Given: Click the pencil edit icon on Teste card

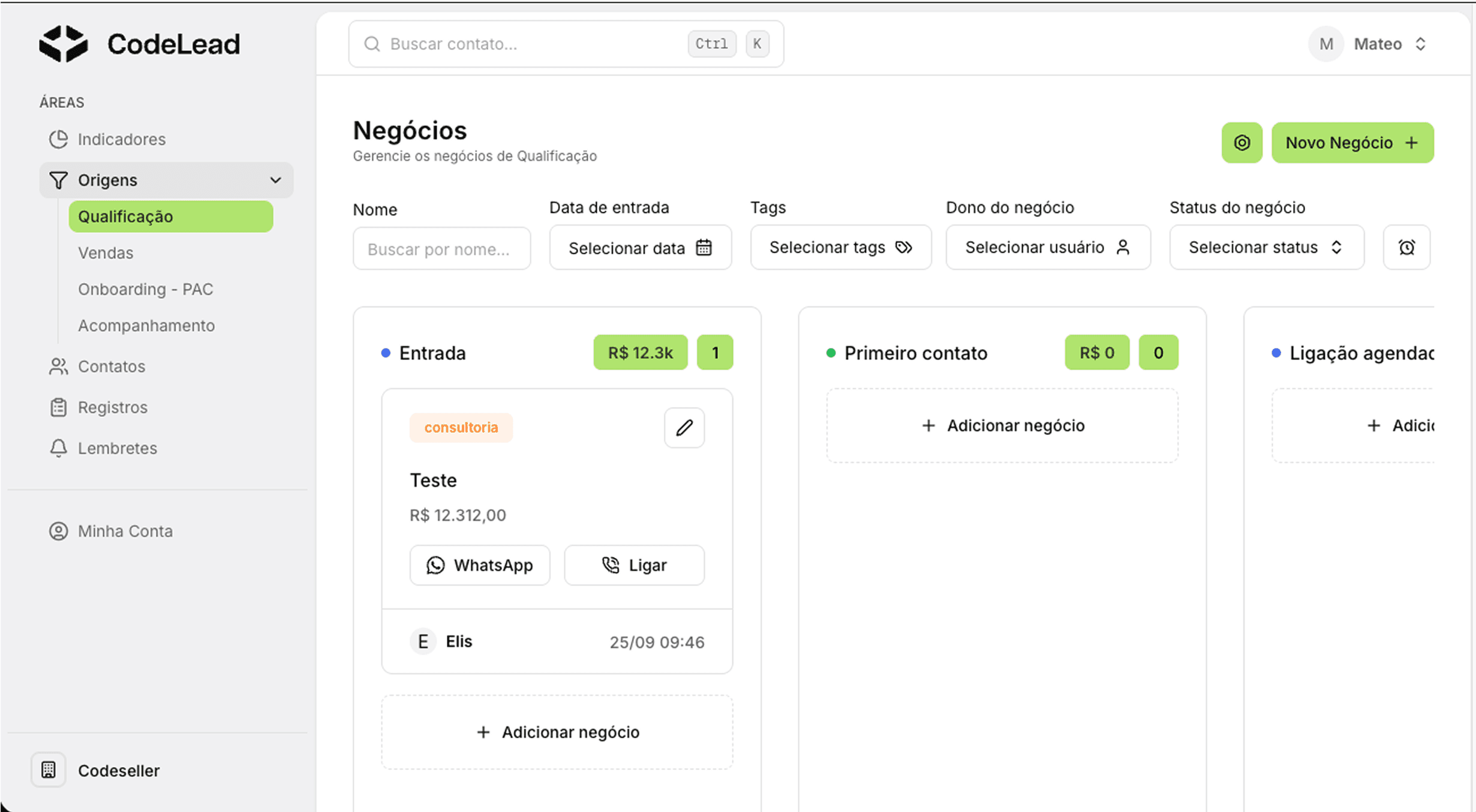Looking at the screenshot, I should [x=684, y=428].
